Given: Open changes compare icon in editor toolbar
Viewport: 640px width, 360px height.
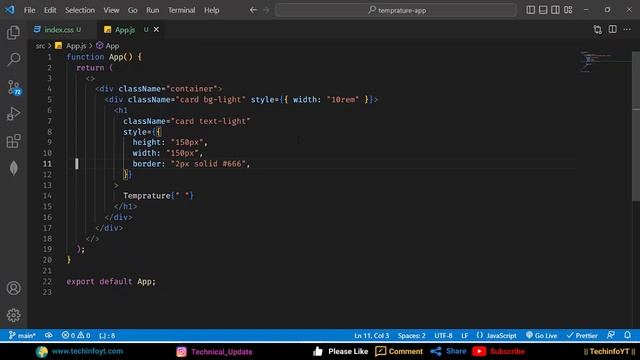Looking at the screenshot, I should click(598, 29).
